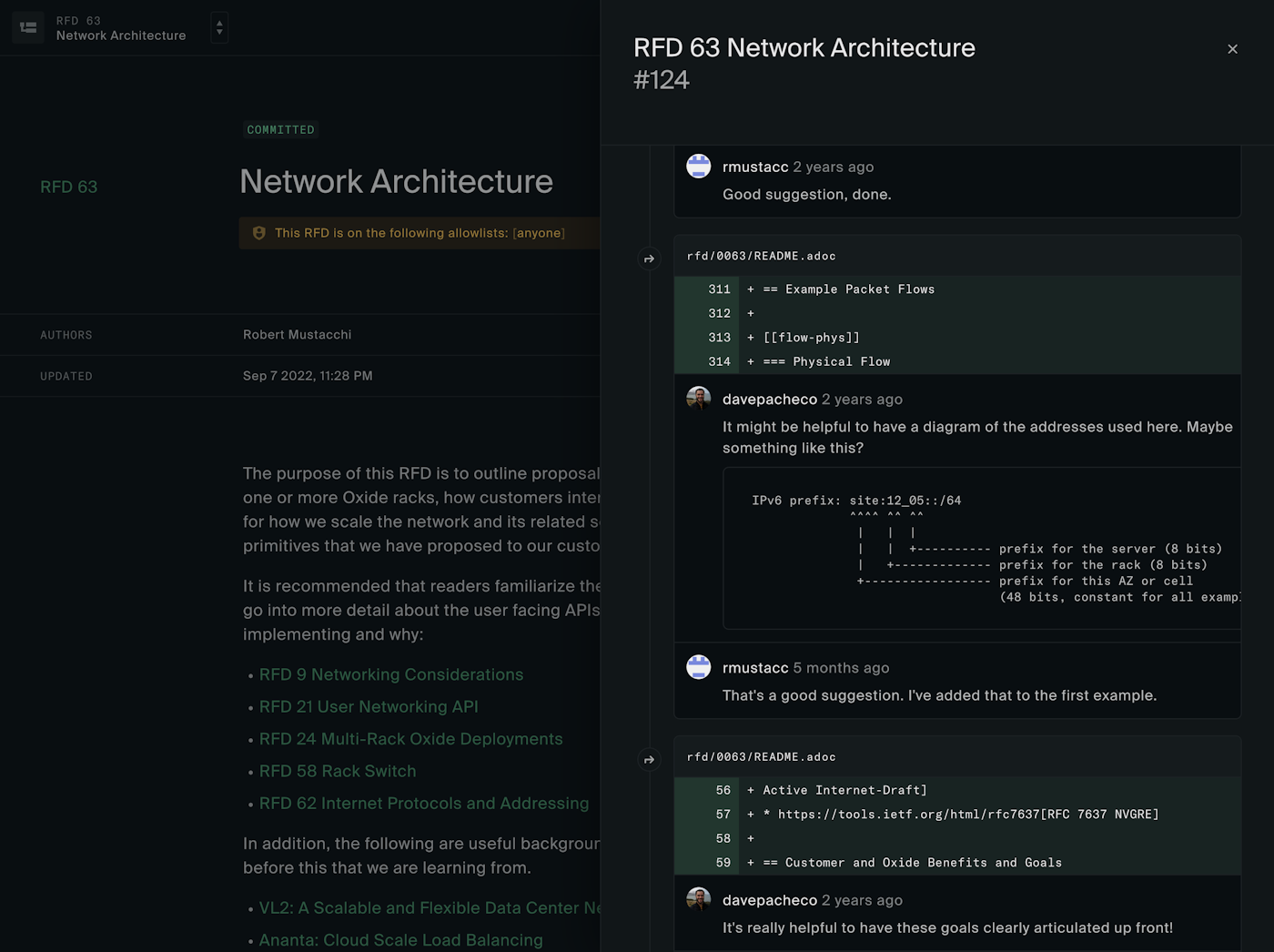Viewport: 1274px width, 952px height.
Task: Click davepacheco avatar on goals articulated comment
Action: 698,899
